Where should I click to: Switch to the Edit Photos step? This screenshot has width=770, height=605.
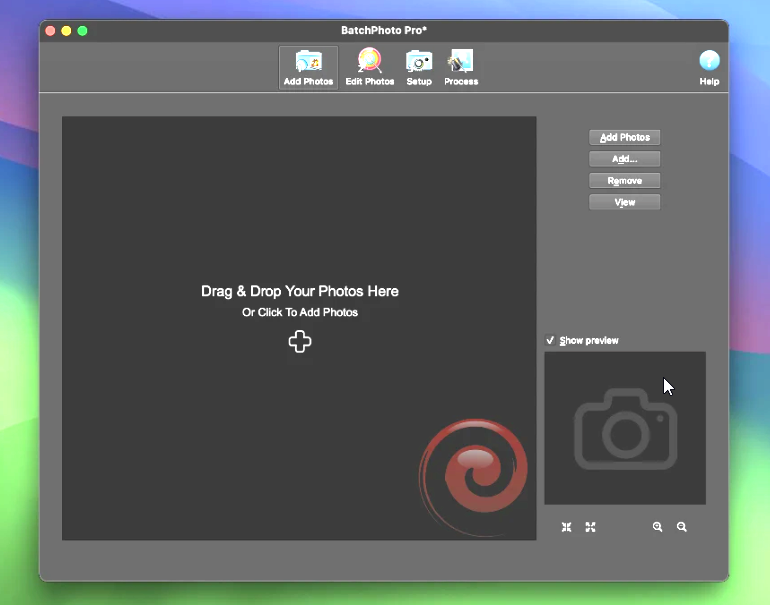click(370, 68)
